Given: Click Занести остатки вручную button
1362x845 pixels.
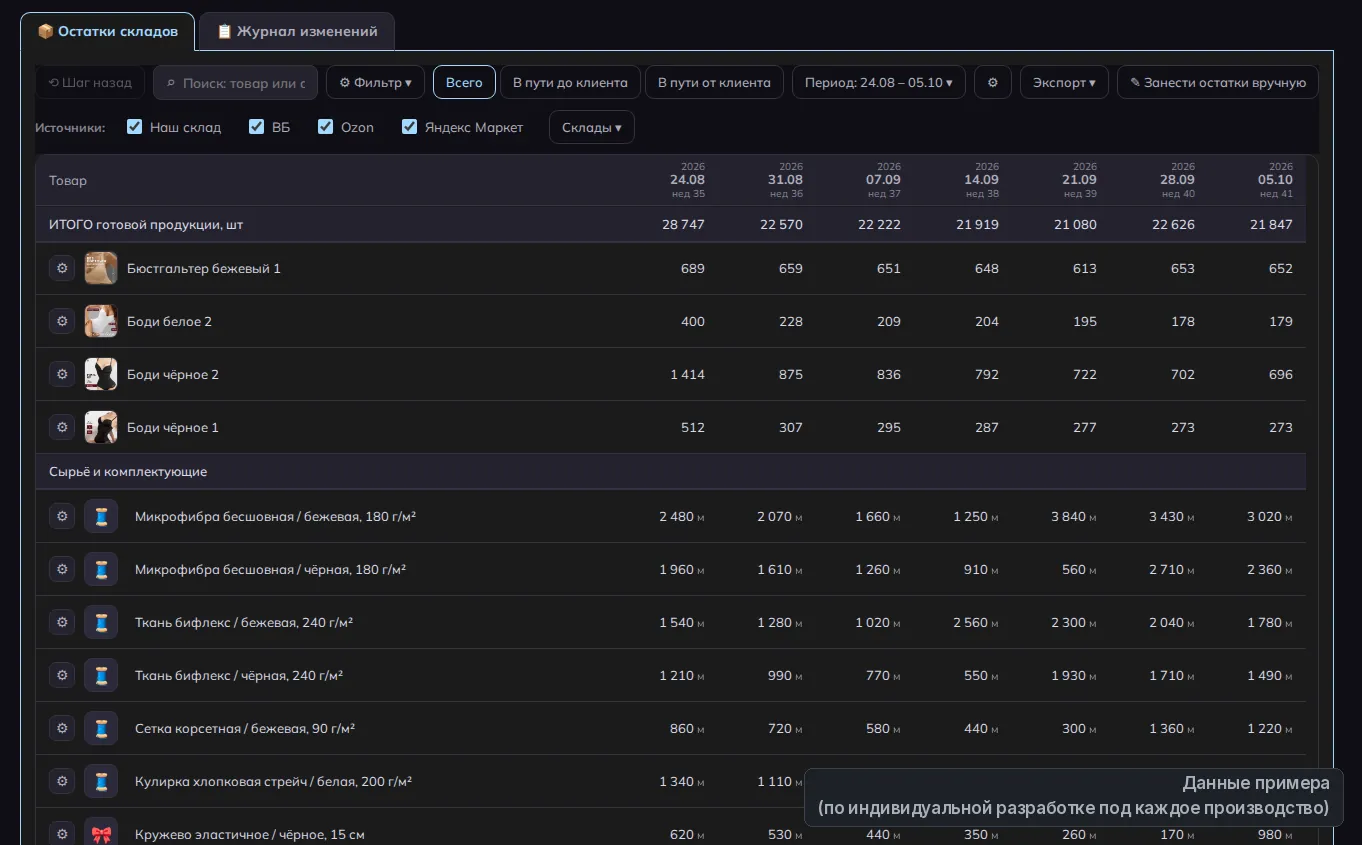Looking at the screenshot, I should [x=1218, y=82].
